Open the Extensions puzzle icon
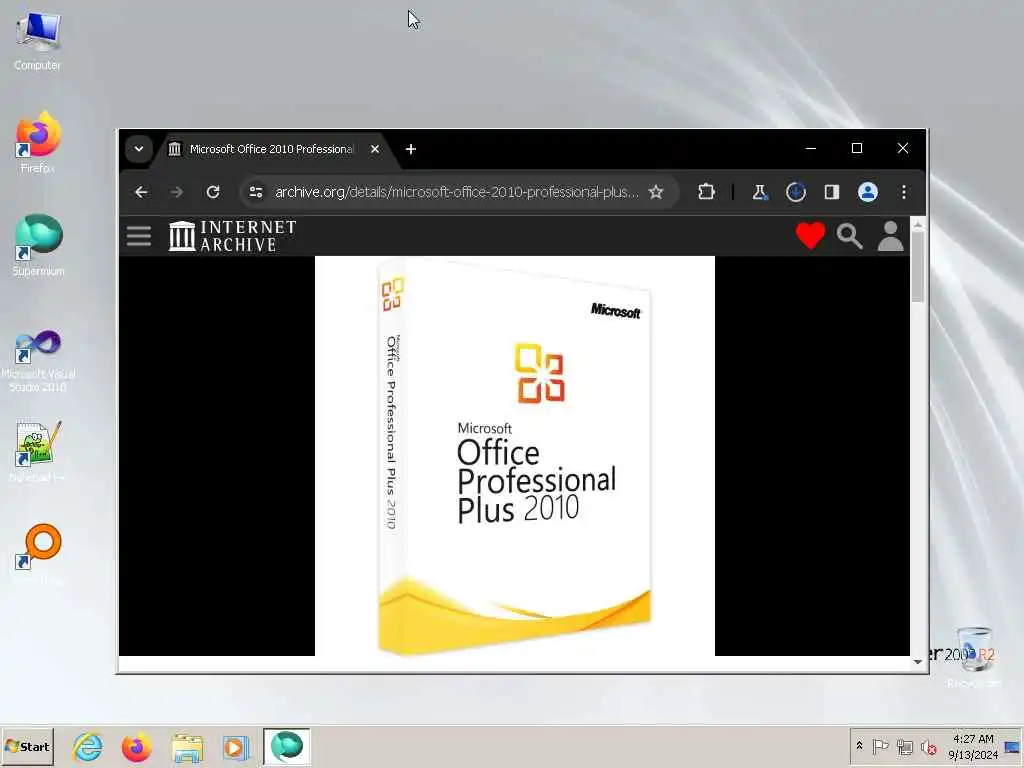The image size is (1024, 768). click(706, 192)
